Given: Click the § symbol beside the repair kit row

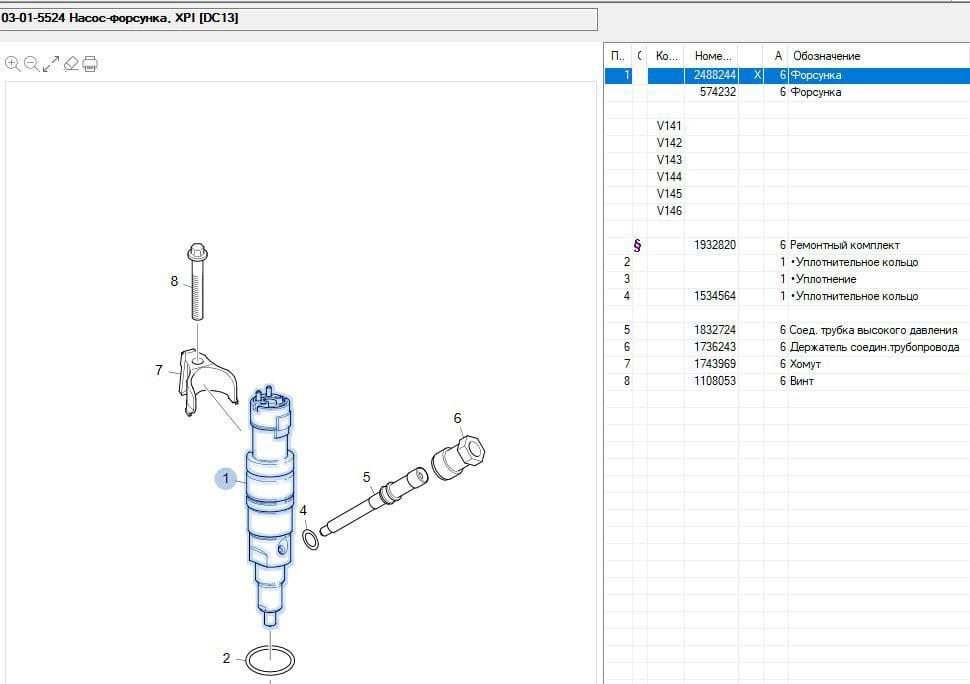Looking at the screenshot, I should [x=637, y=245].
